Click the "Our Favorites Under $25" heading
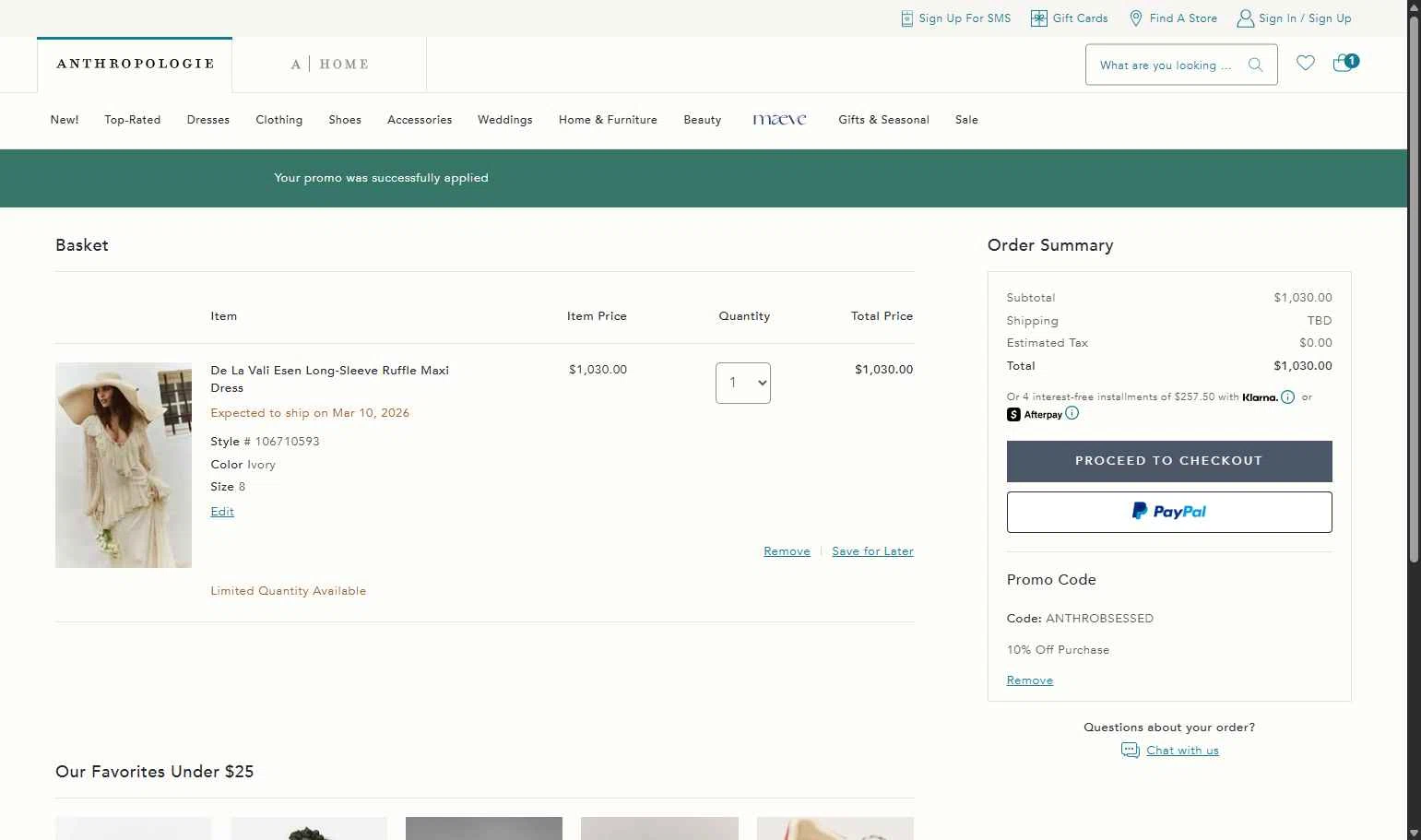 click(x=155, y=772)
